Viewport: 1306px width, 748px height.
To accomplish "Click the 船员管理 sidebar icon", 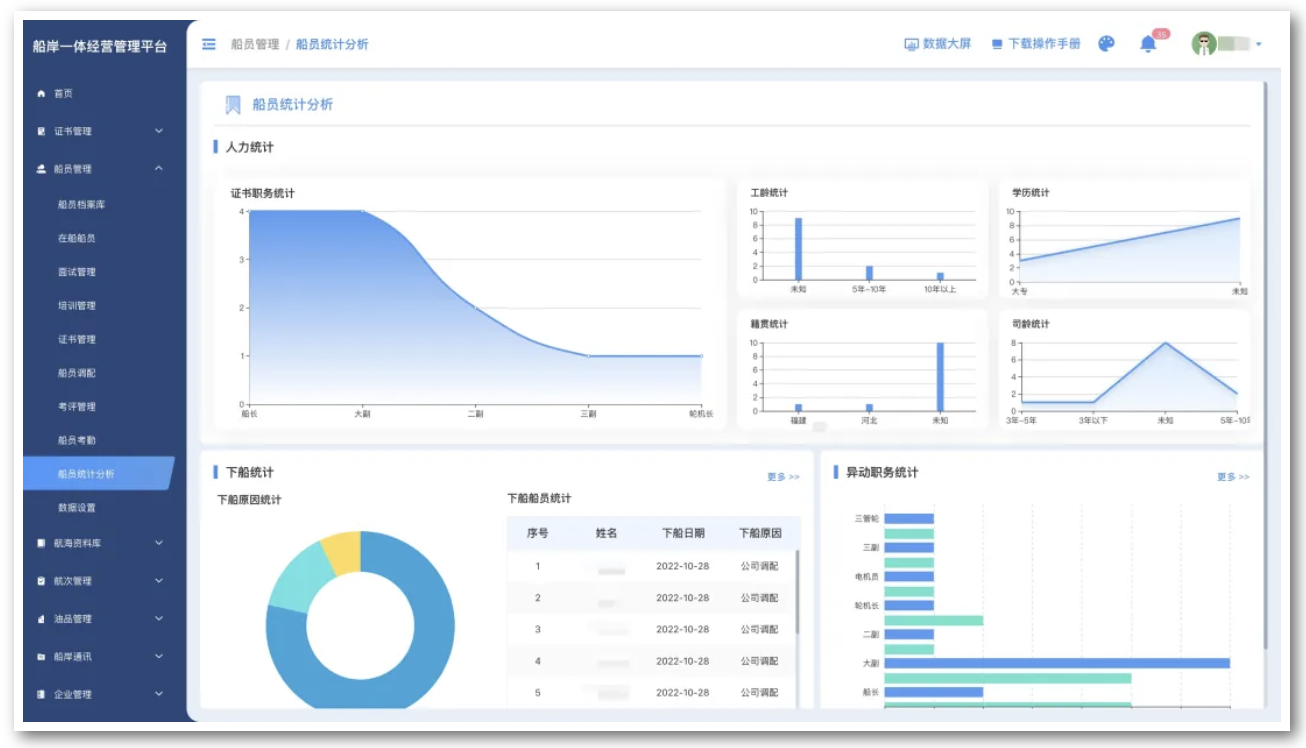I will 41,169.
